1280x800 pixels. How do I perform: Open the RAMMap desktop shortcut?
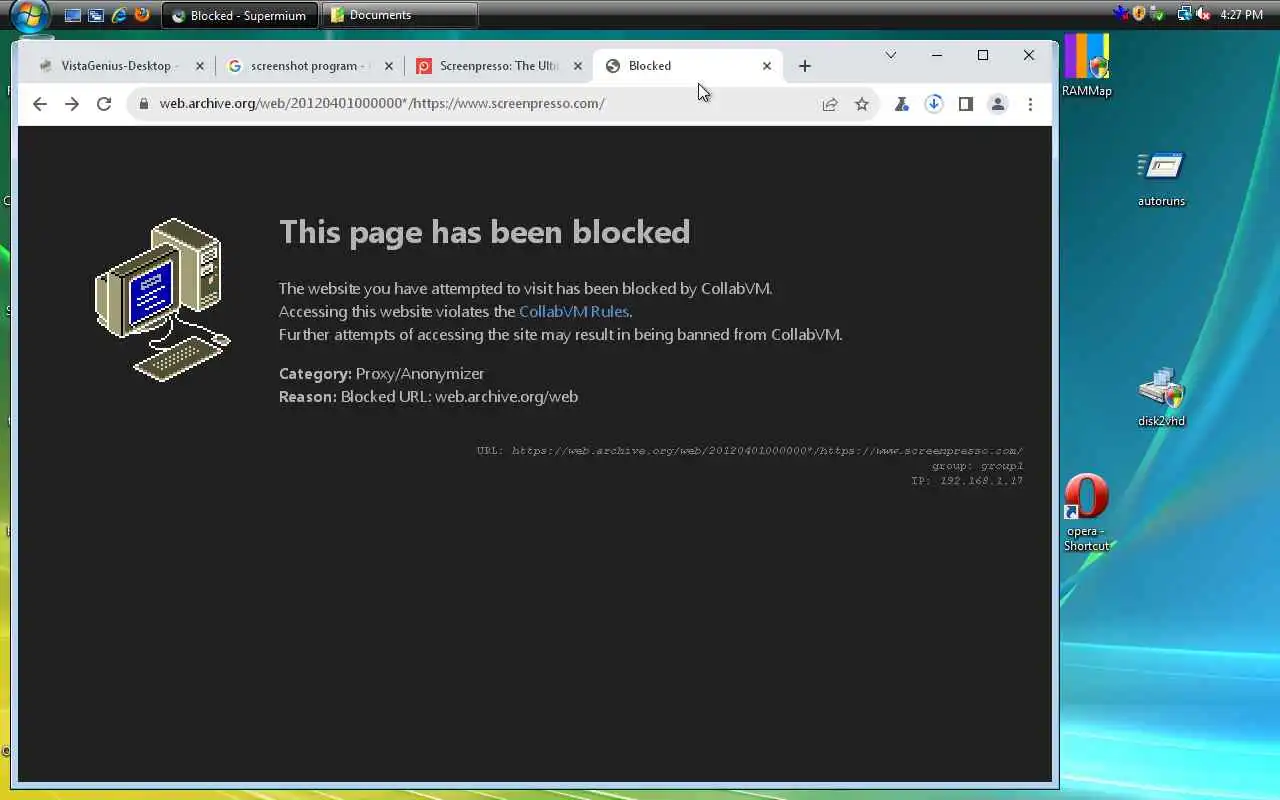[1087, 66]
